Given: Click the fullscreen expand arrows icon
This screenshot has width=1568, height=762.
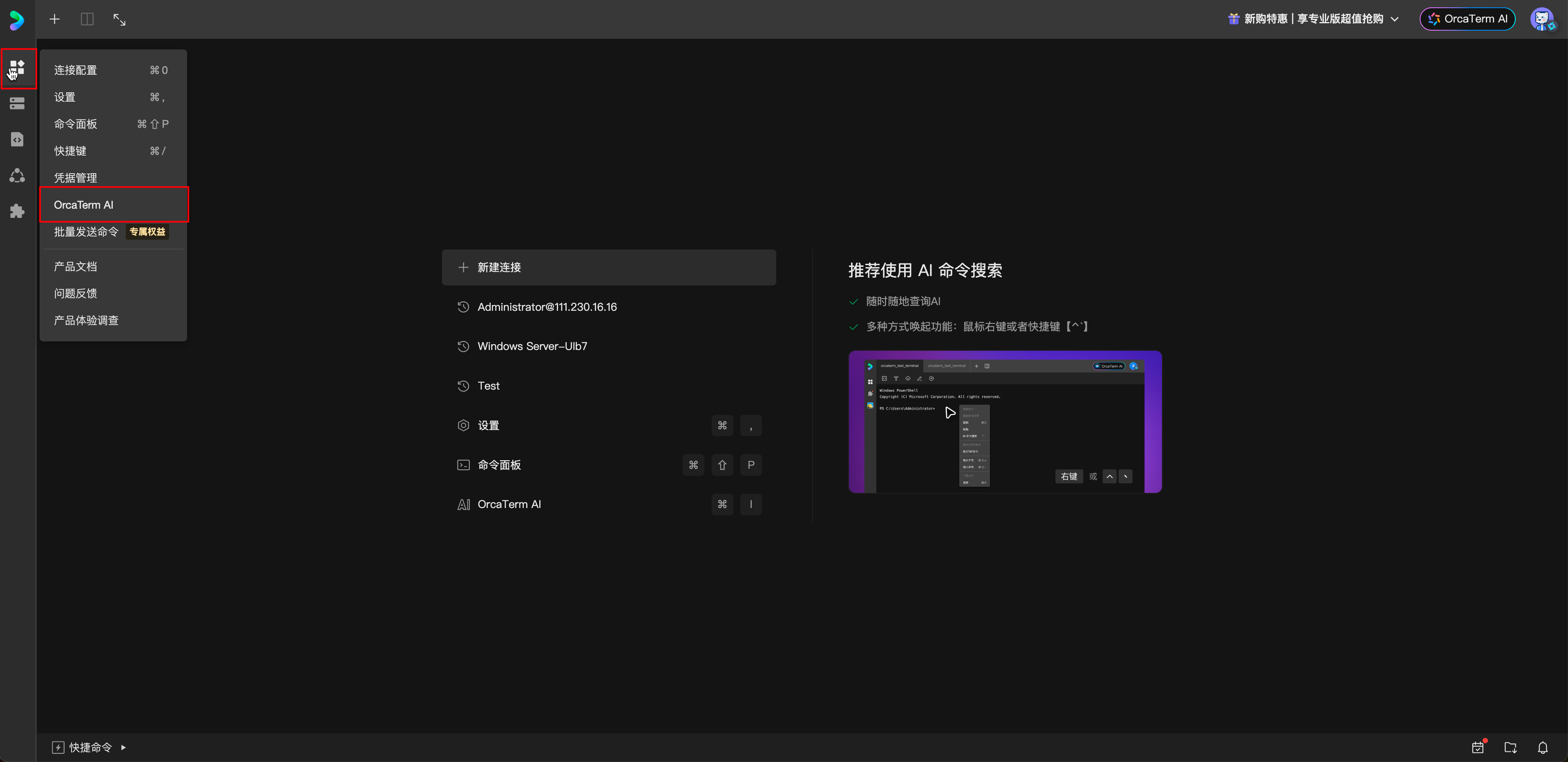Looking at the screenshot, I should pos(119,20).
